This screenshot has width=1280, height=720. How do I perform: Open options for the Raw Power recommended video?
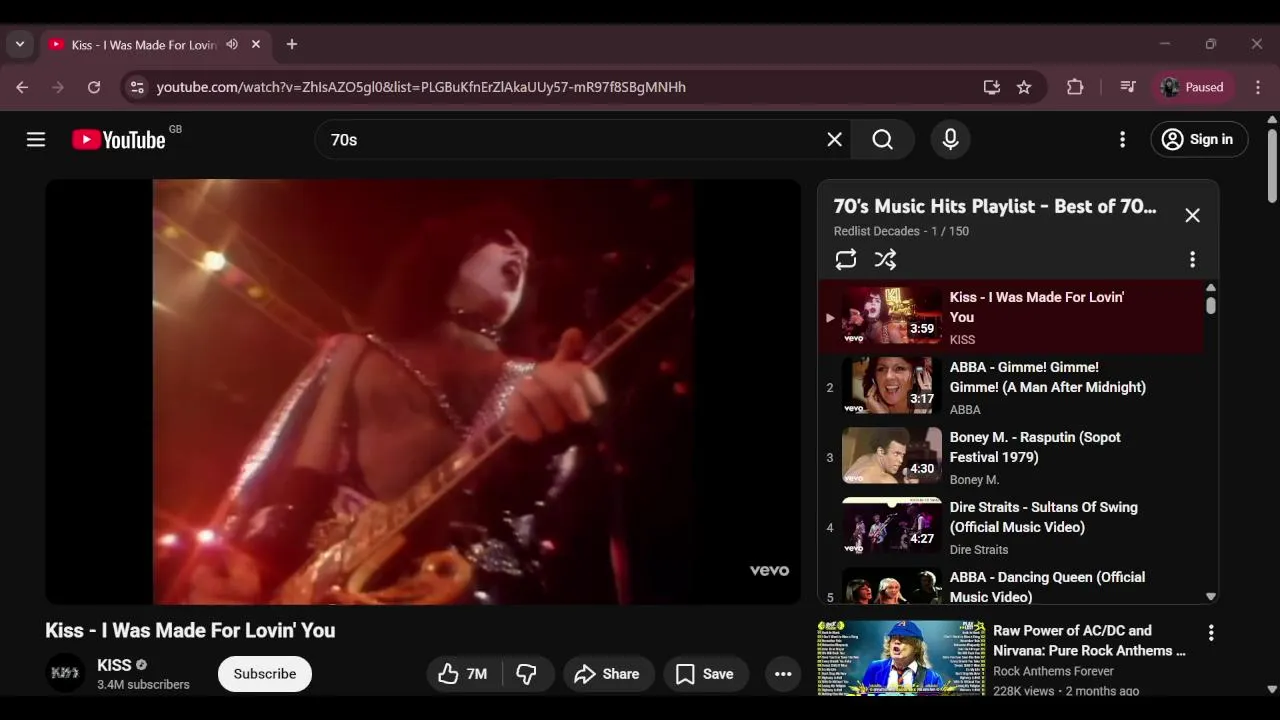point(1211,633)
